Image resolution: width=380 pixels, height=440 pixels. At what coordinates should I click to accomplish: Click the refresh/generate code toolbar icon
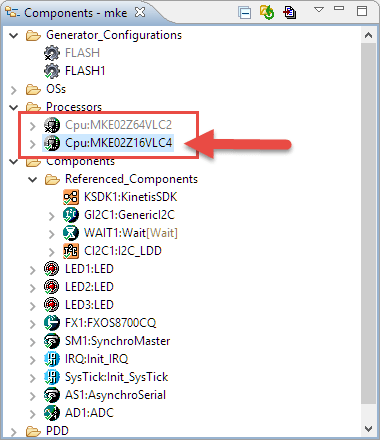point(267,13)
